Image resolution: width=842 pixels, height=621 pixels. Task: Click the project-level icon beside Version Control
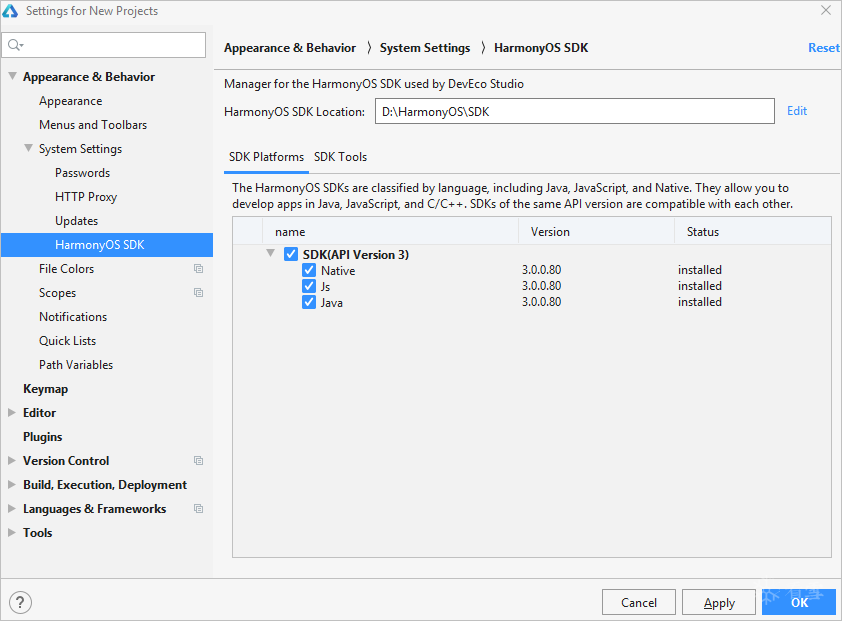[x=199, y=461]
